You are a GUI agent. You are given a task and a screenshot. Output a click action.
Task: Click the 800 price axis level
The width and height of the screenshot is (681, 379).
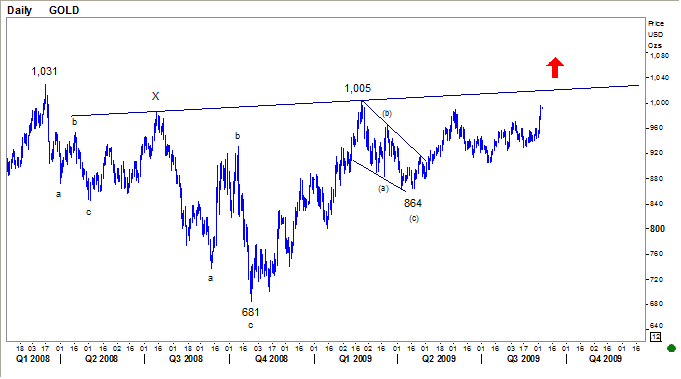658,228
